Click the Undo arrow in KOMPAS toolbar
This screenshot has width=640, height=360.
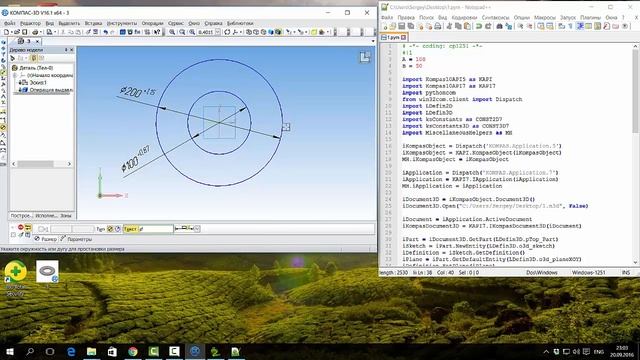tap(105, 32)
